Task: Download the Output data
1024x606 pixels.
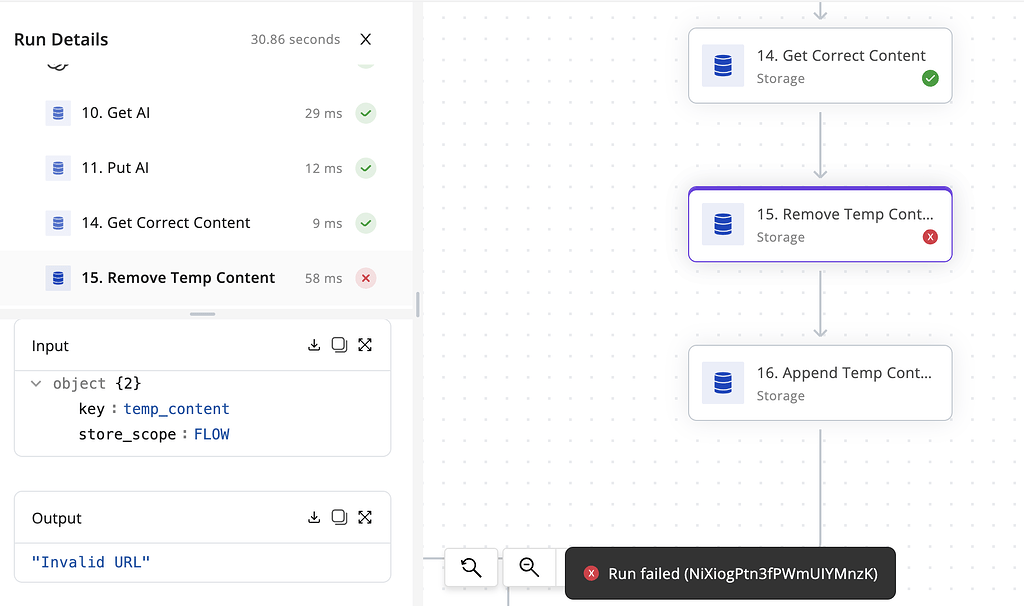Action: pyautogui.click(x=314, y=517)
